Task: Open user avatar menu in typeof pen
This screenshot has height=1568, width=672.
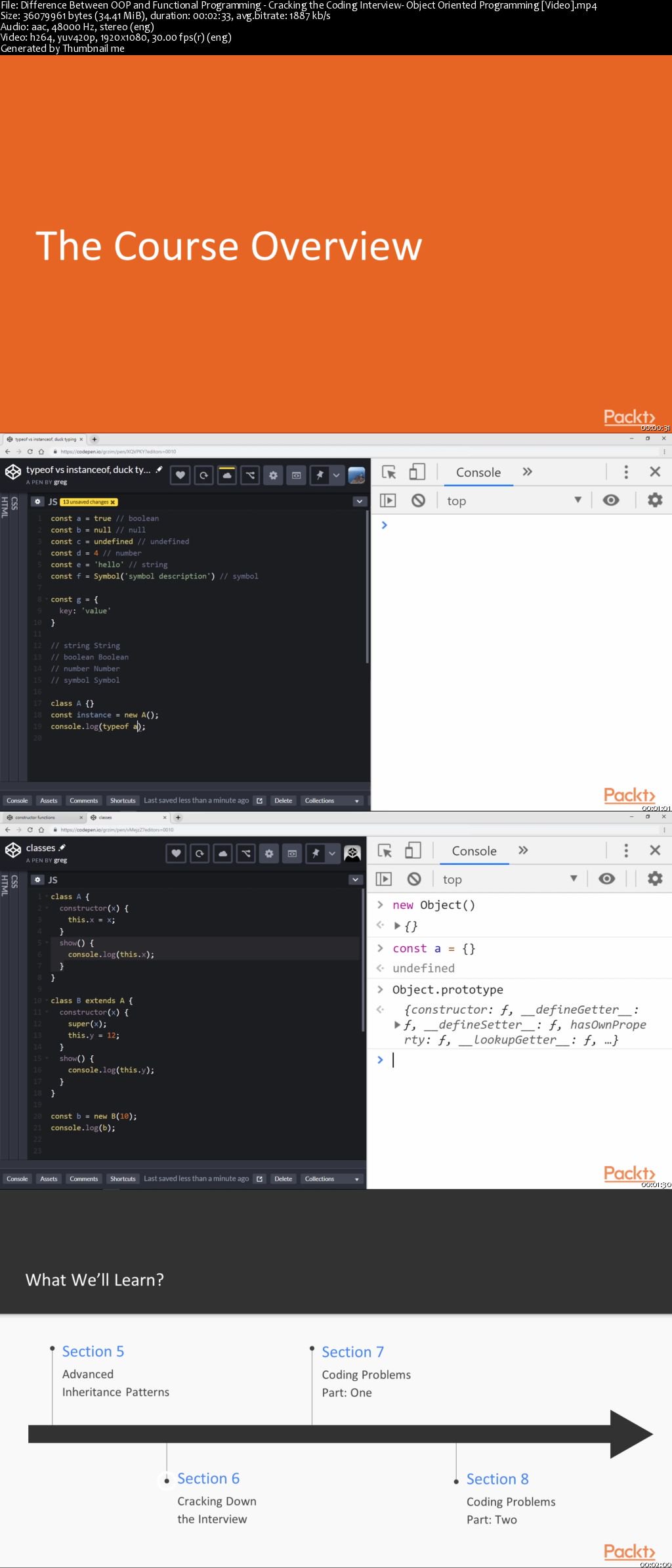Action: 356,475
